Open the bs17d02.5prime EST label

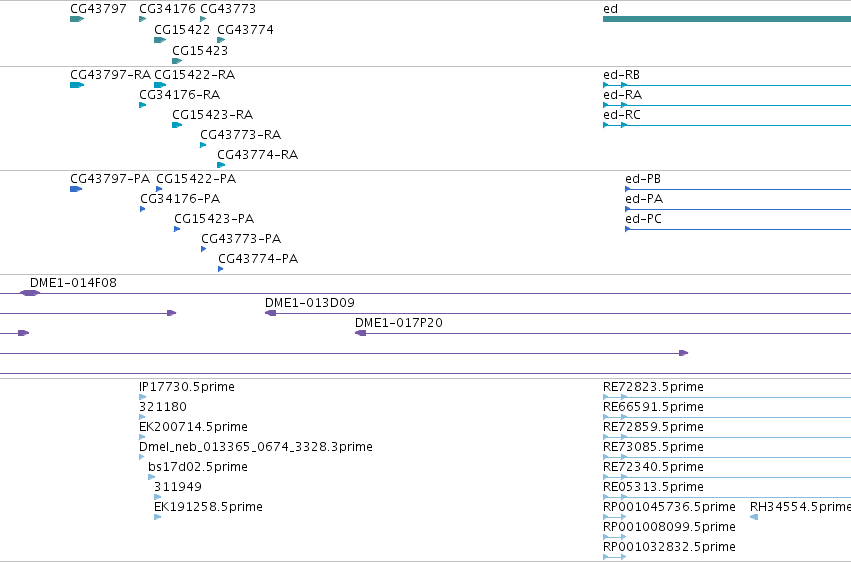coord(198,467)
